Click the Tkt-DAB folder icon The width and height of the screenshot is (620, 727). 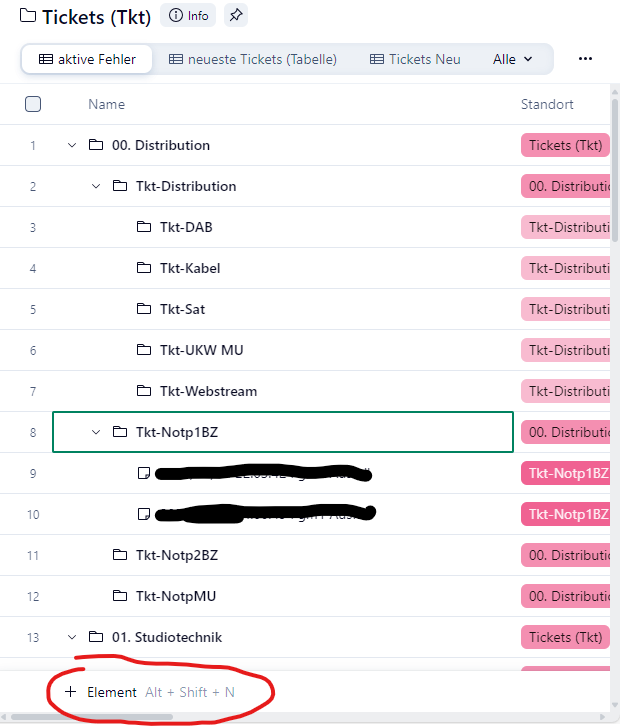(143, 227)
